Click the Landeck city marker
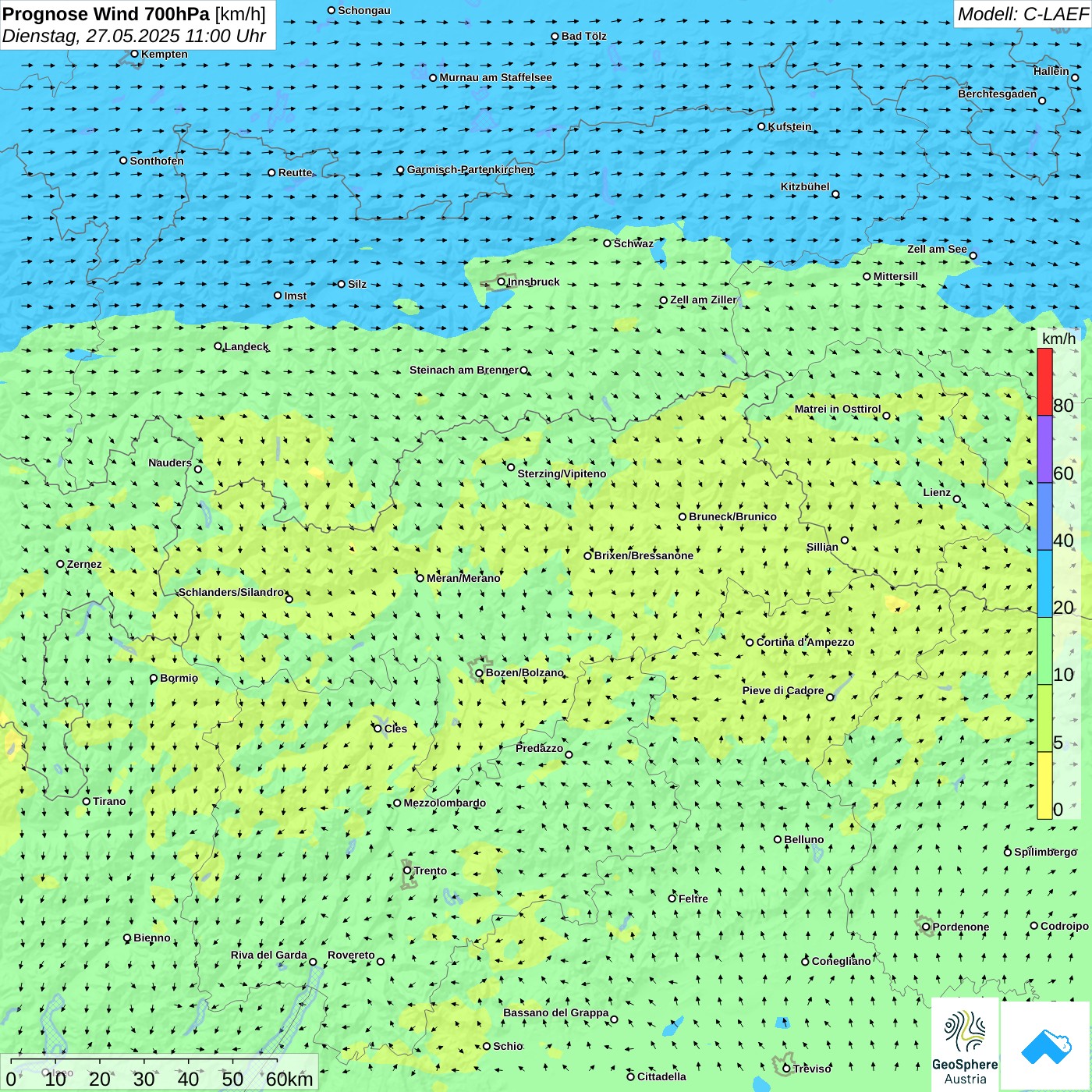Image resolution: width=1092 pixels, height=1092 pixels. pos(218,346)
